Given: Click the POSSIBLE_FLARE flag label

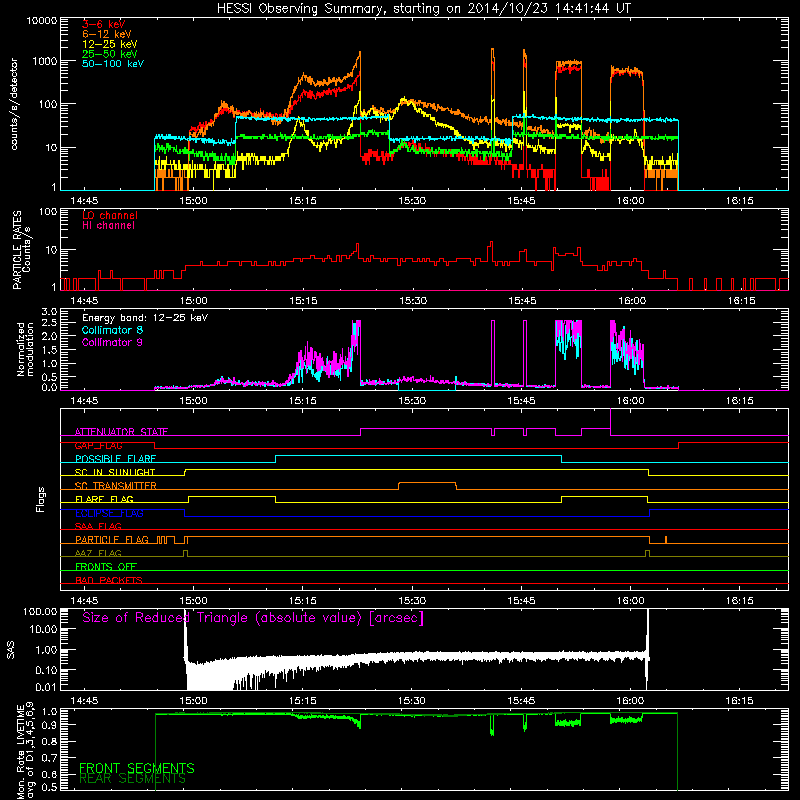Looking at the screenshot, I should pos(115,459).
